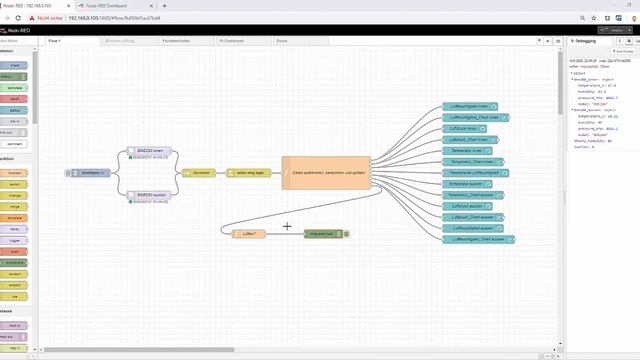Select the BME280 aussen sensor node
The width and height of the screenshot is (640, 360).
pos(149,195)
